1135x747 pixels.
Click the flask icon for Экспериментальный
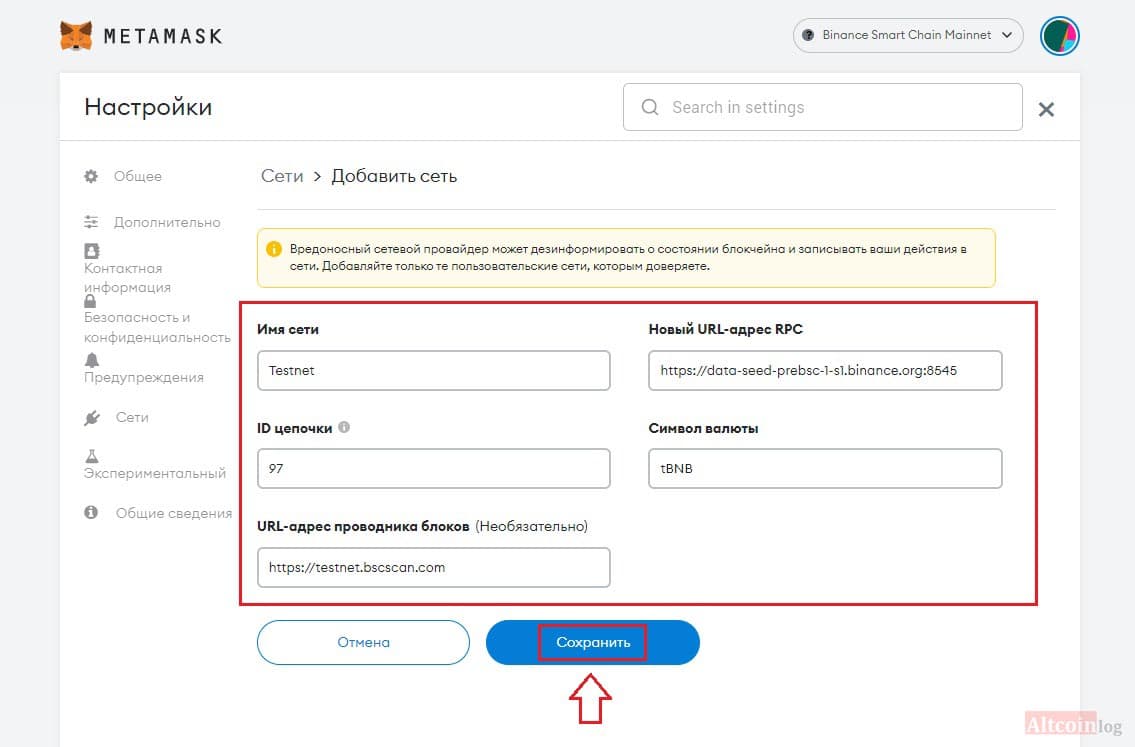(x=92, y=456)
